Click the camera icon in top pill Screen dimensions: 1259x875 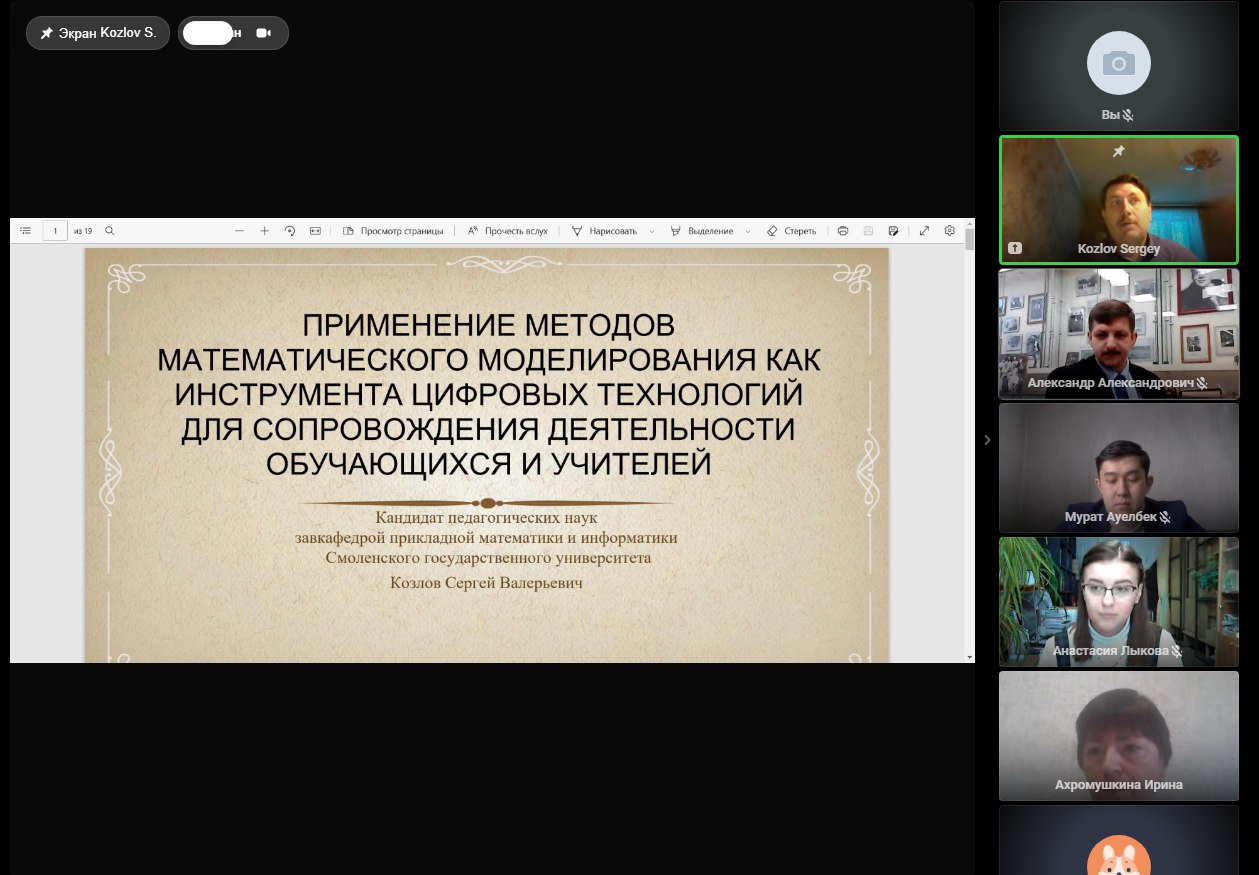pyautogui.click(x=264, y=33)
